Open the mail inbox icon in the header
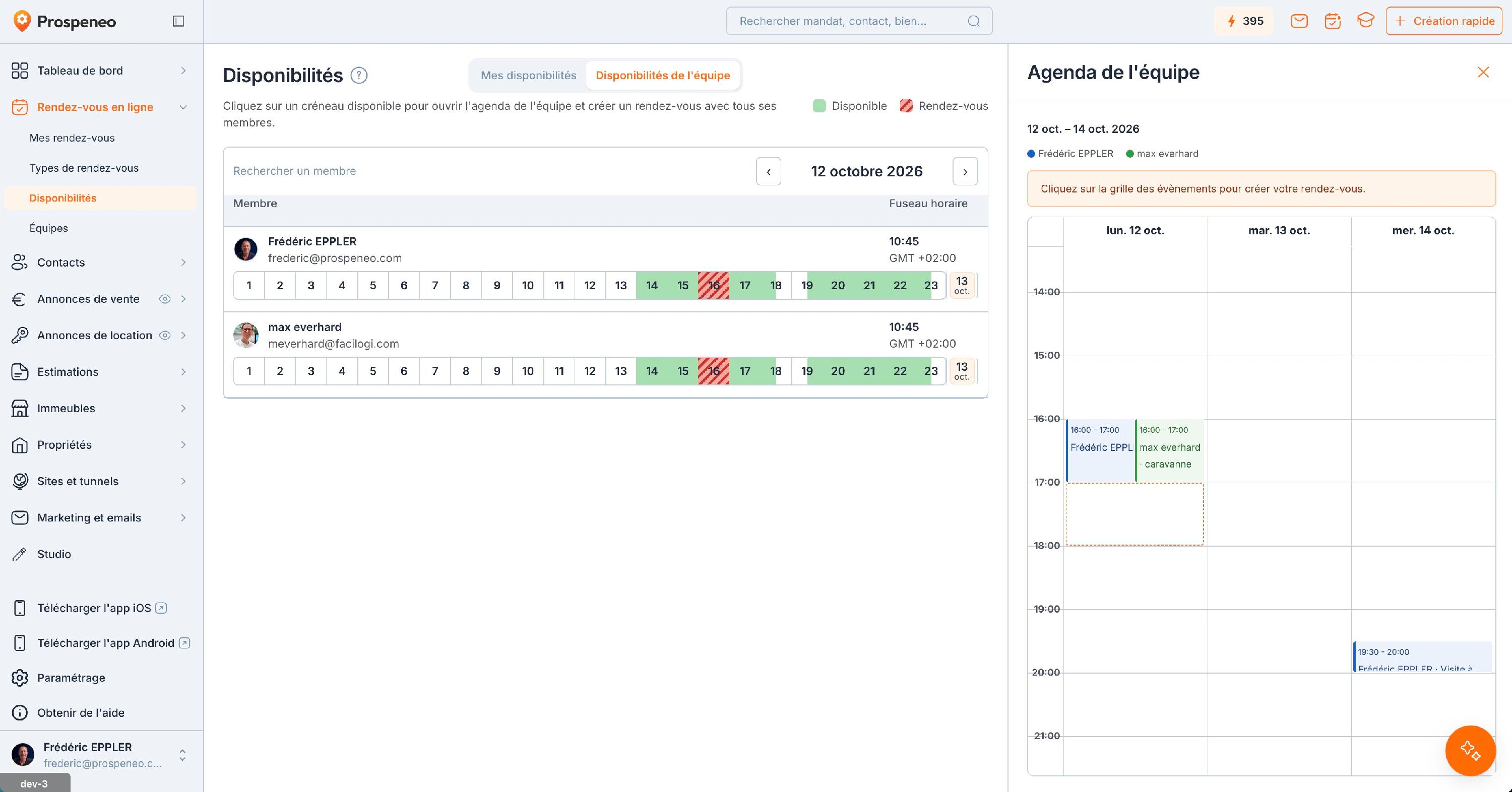1512x792 pixels. click(1299, 21)
